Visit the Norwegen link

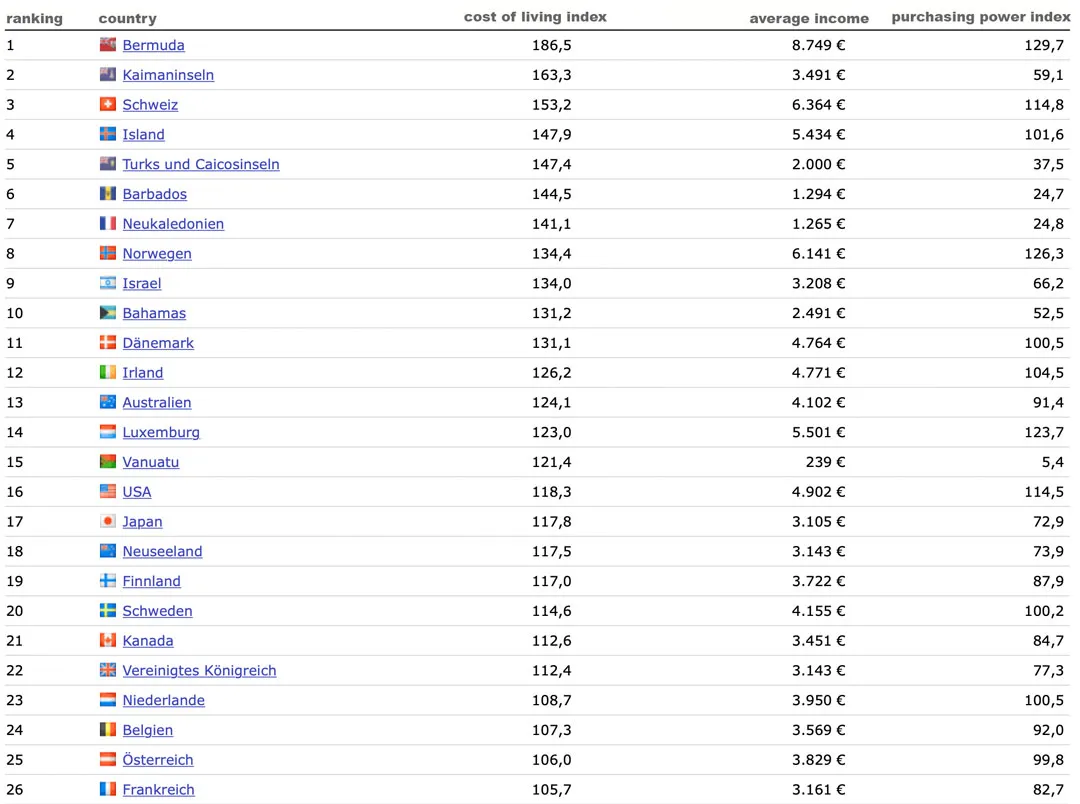tap(157, 254)
